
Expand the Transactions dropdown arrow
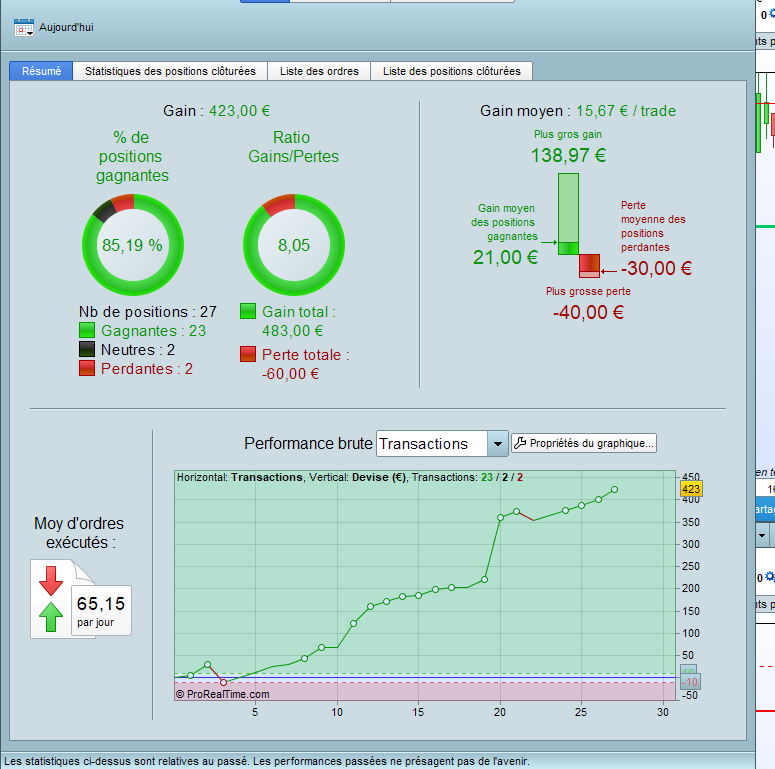pyautogui.click(x=498, y=444)
